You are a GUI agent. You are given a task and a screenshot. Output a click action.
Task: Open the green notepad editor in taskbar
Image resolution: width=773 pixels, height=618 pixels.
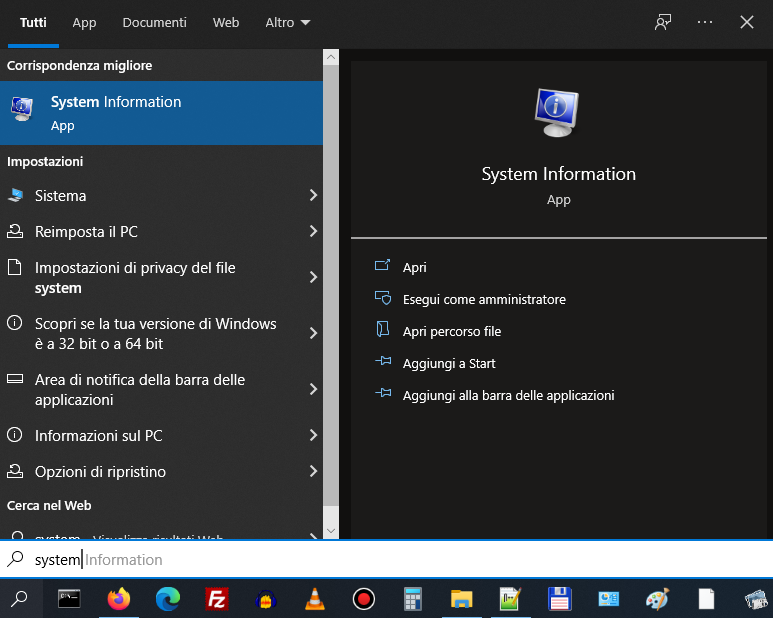pos(510,599)
